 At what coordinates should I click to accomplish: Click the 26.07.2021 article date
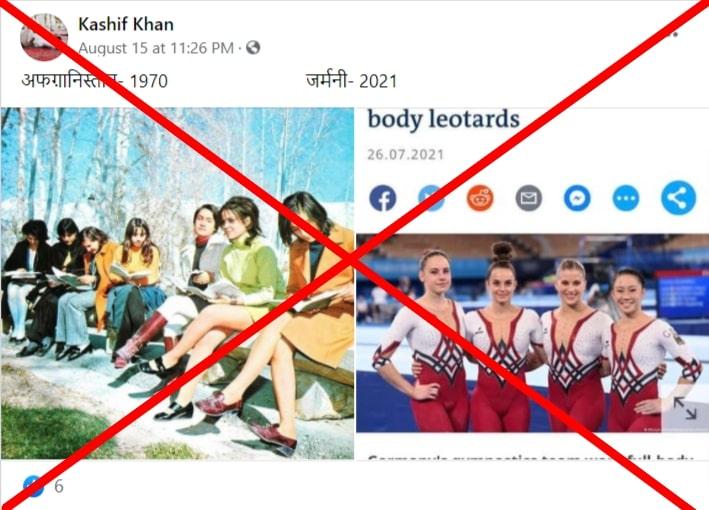click(x=405, y=155)
